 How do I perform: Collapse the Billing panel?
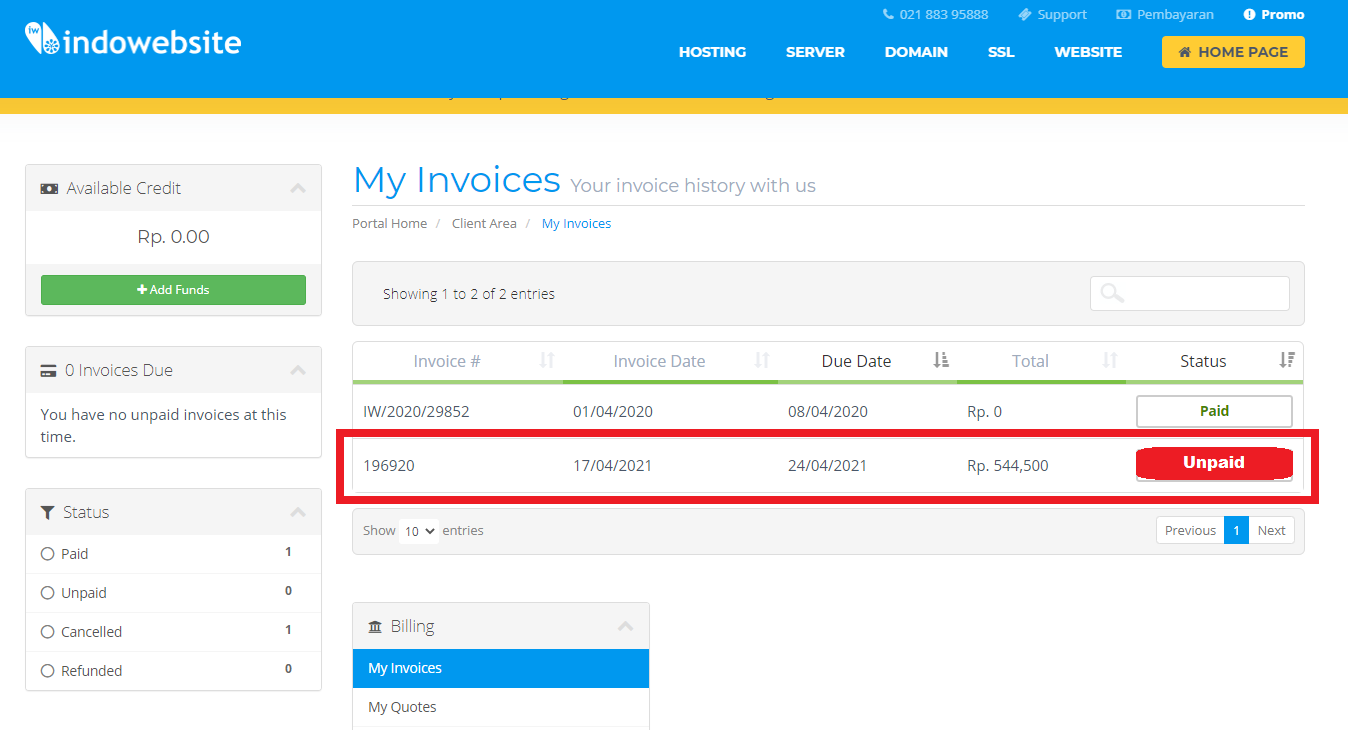[626, 625]
